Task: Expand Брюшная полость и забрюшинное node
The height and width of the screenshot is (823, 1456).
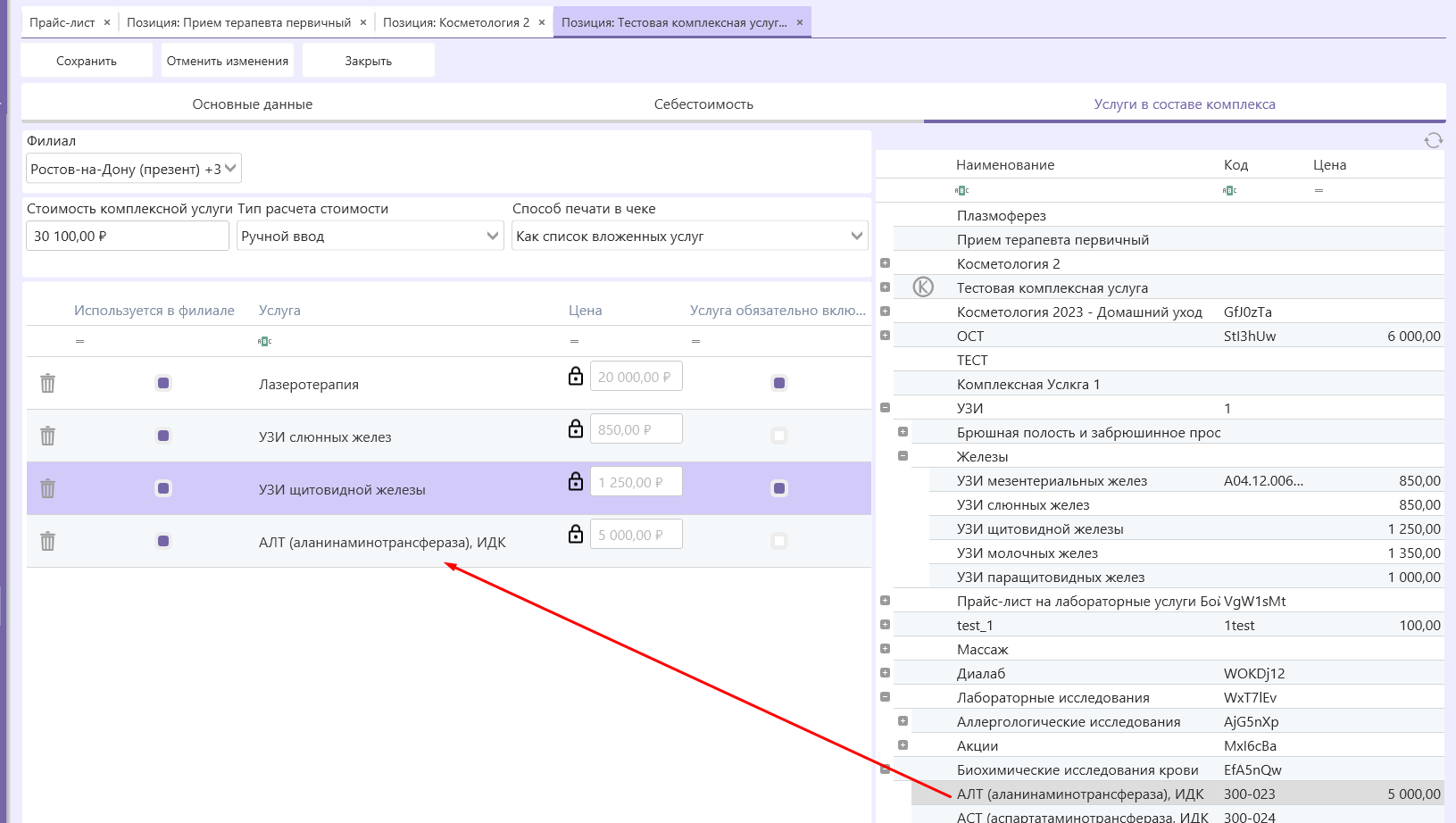Action: [903, 432]
